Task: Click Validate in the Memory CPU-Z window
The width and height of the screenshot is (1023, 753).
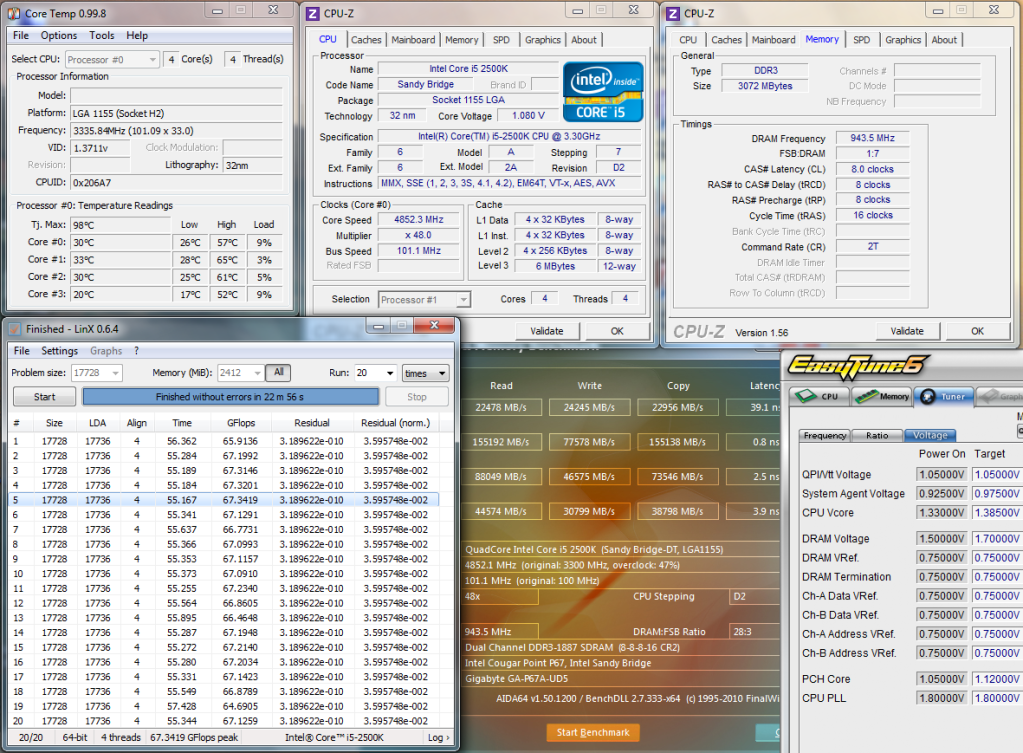Action: [x=907, y=331]
